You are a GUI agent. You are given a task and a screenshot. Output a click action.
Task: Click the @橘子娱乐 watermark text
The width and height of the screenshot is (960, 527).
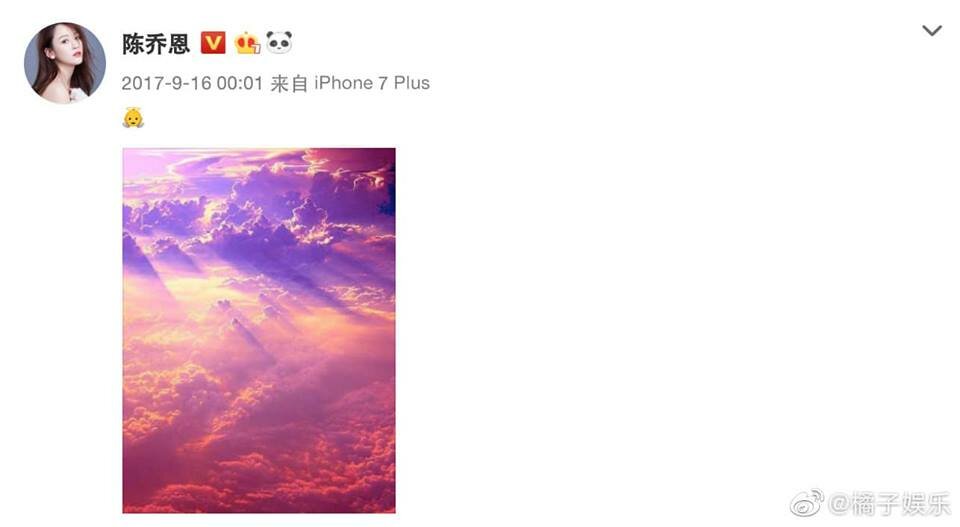(890, 504)
